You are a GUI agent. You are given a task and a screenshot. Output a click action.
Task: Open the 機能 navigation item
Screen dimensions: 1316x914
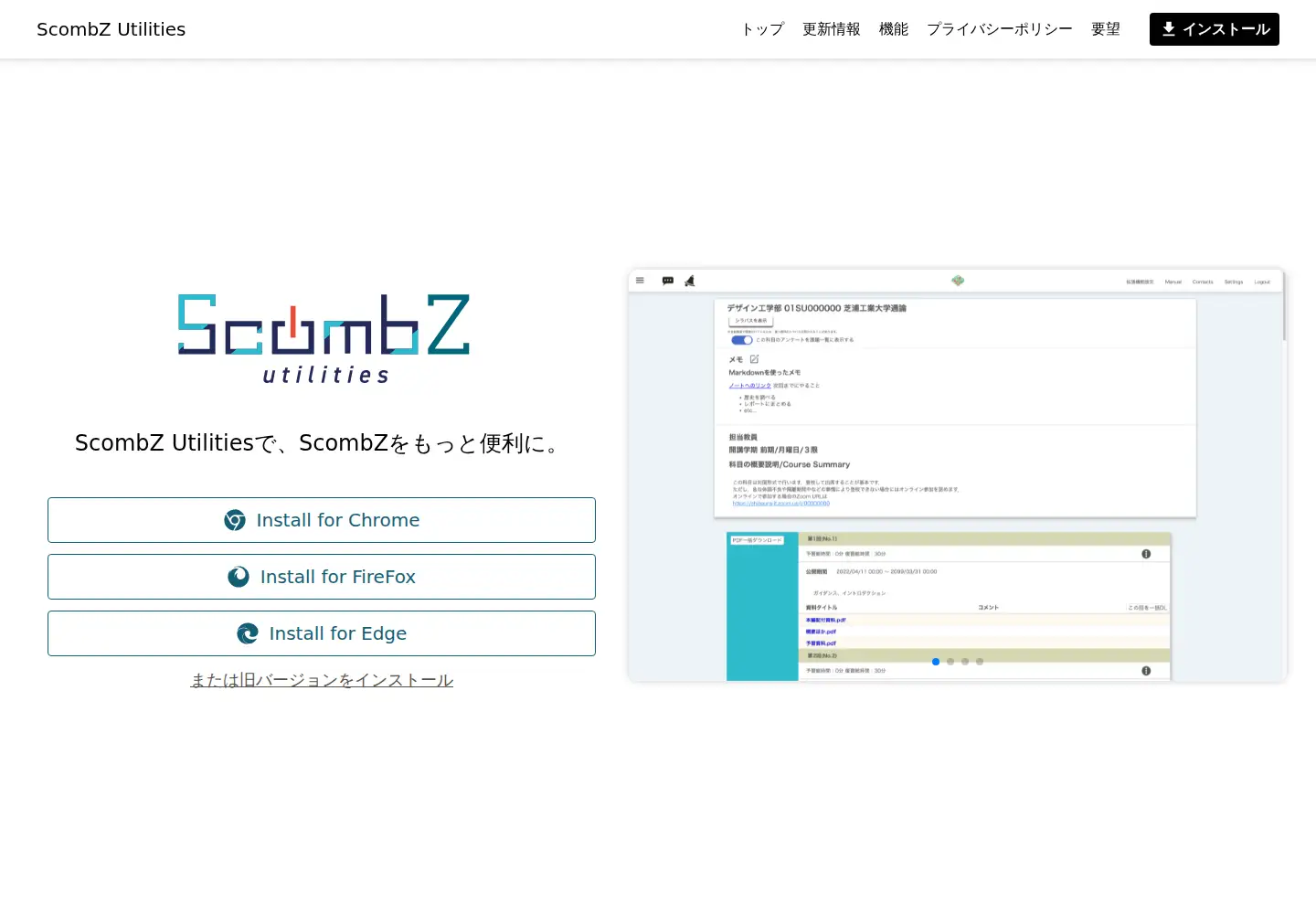coord(893,29)
